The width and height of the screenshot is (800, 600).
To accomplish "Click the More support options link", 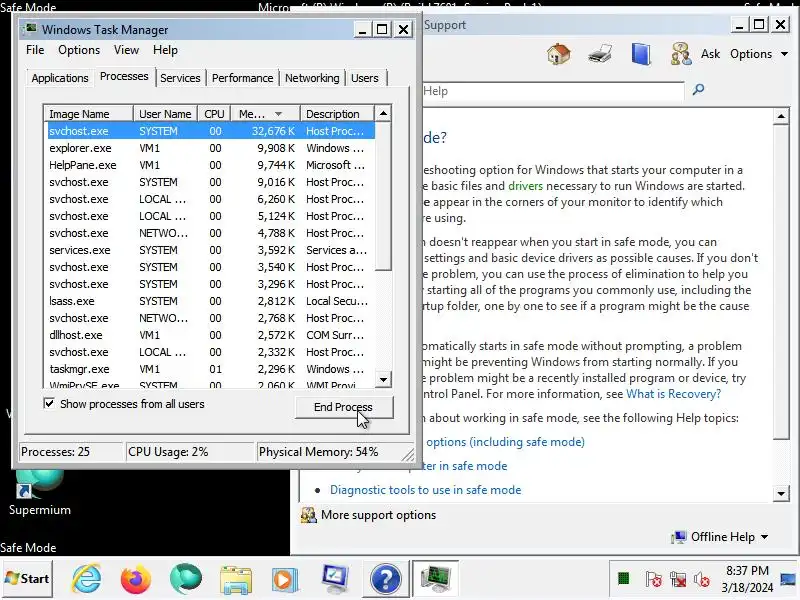I will point(378,515).
